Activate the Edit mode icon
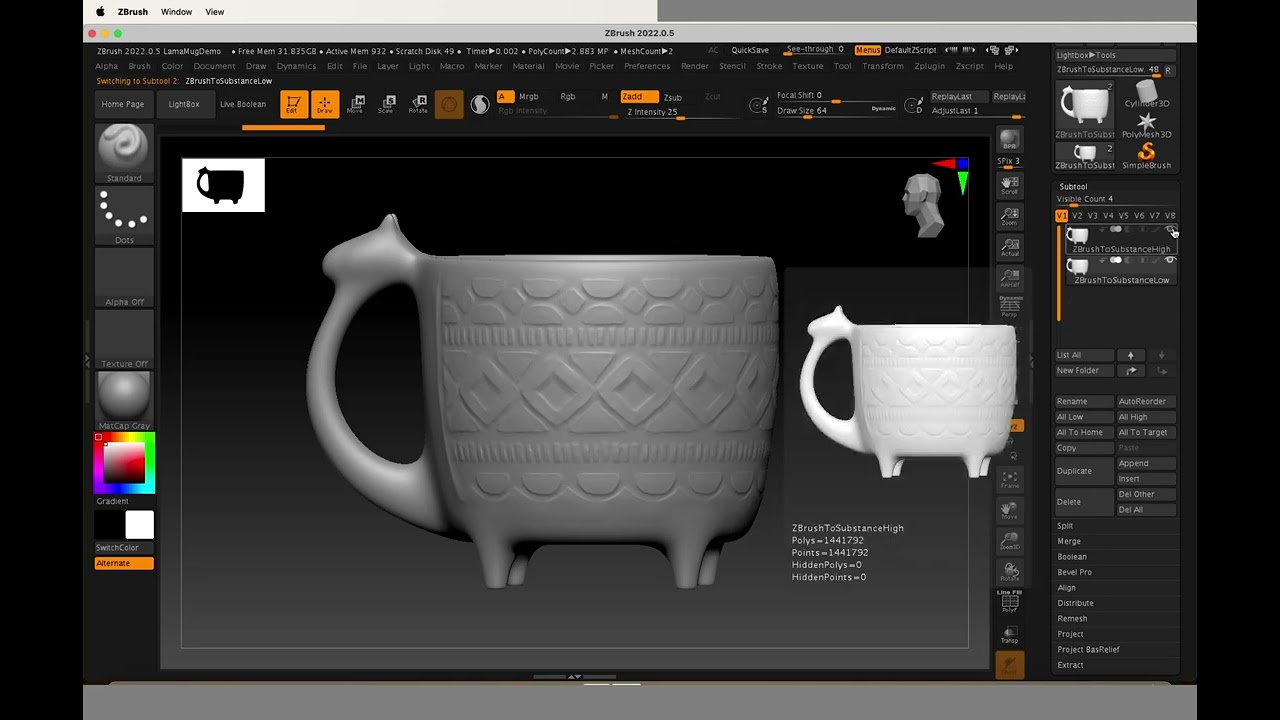 pos(293,104)
